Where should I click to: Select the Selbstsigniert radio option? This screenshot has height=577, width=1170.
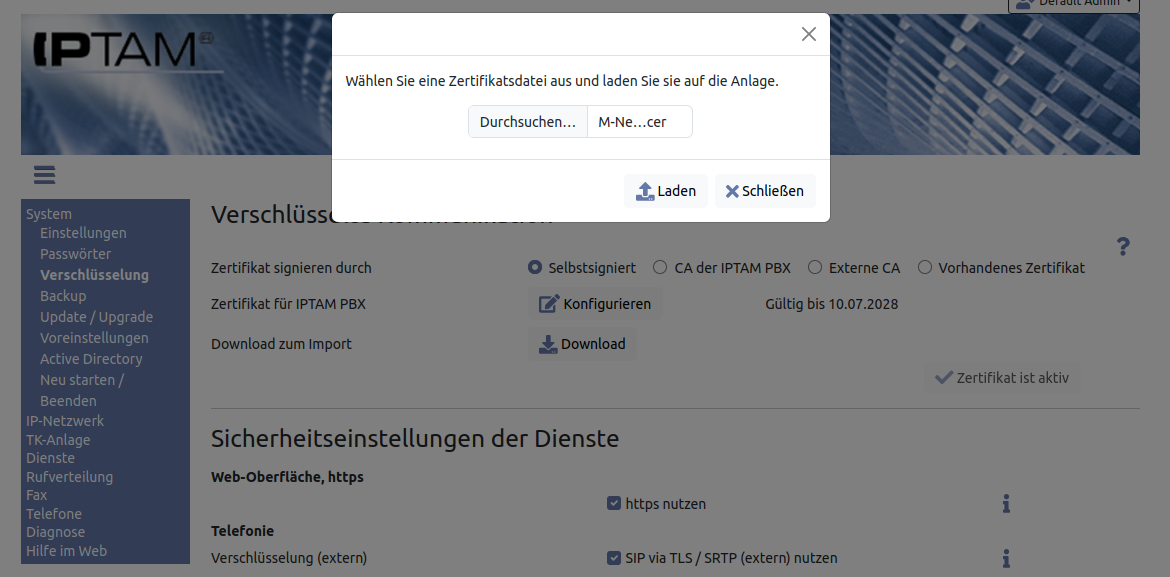pyautogui.click(x=536, y=268)
